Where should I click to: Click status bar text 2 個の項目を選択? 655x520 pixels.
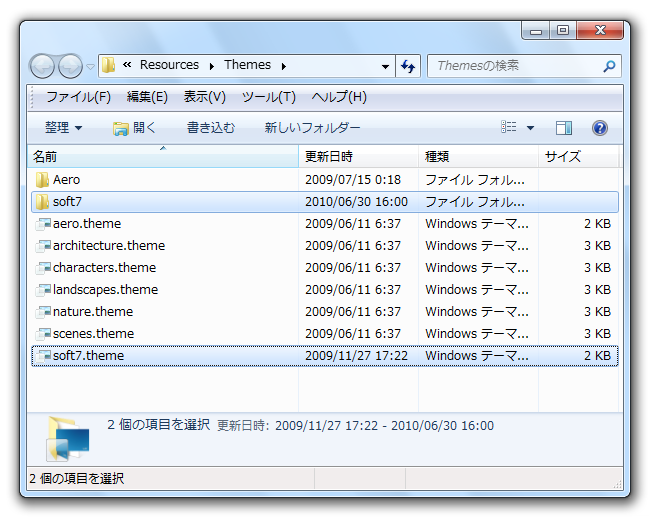point(77,479)
